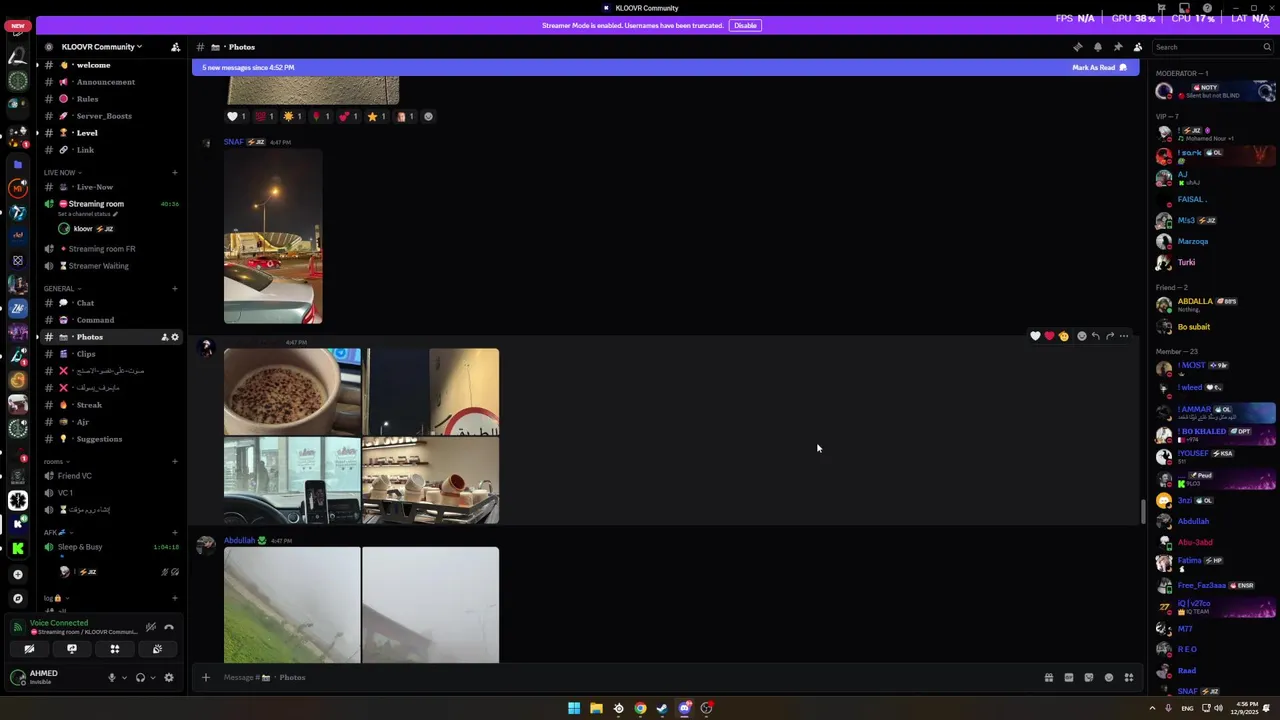1280x720 pixels.
Task: Join the Friend VC voice channel
Action: 74,476
